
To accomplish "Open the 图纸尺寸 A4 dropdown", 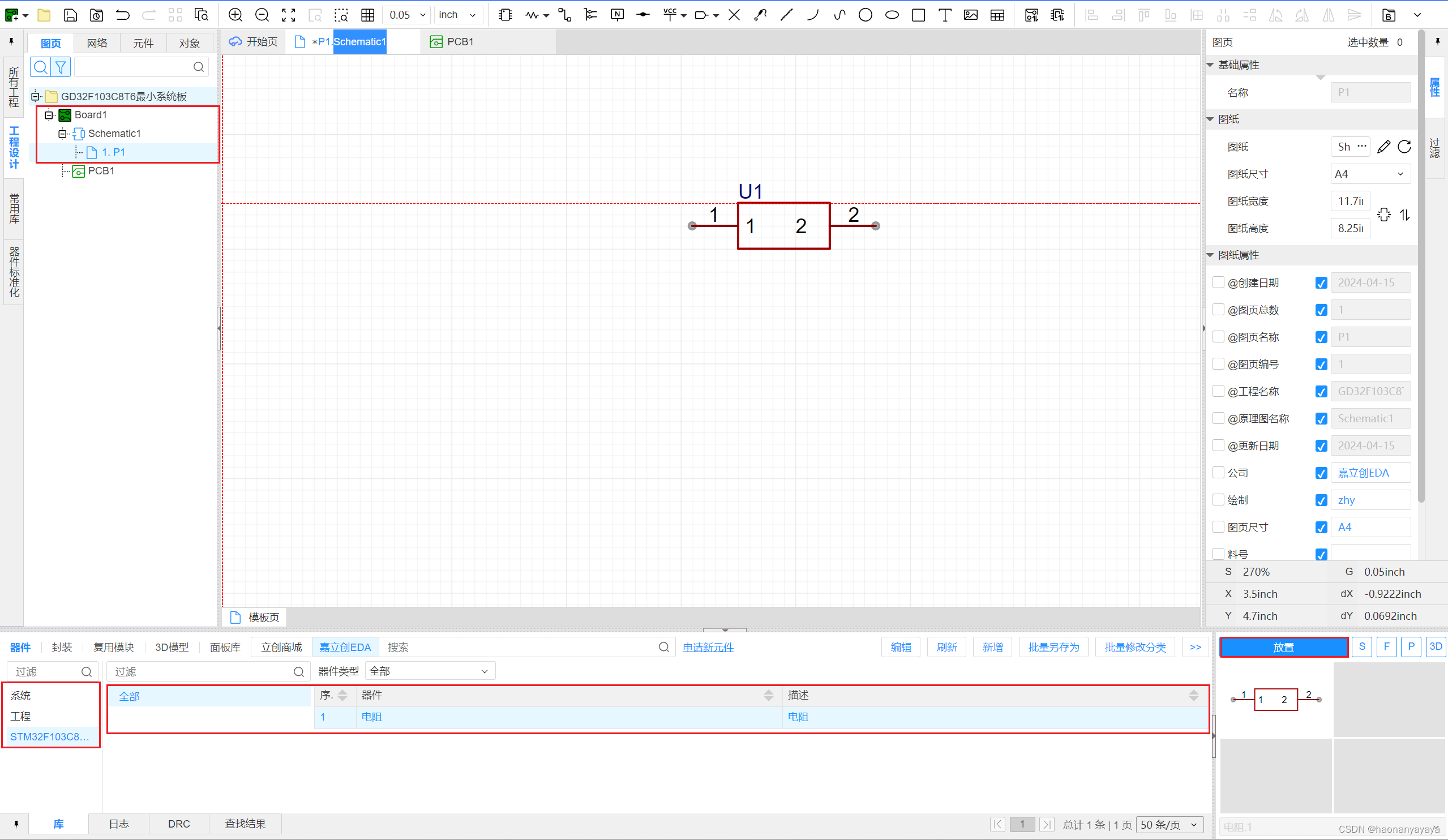I will click(1370, 174).
